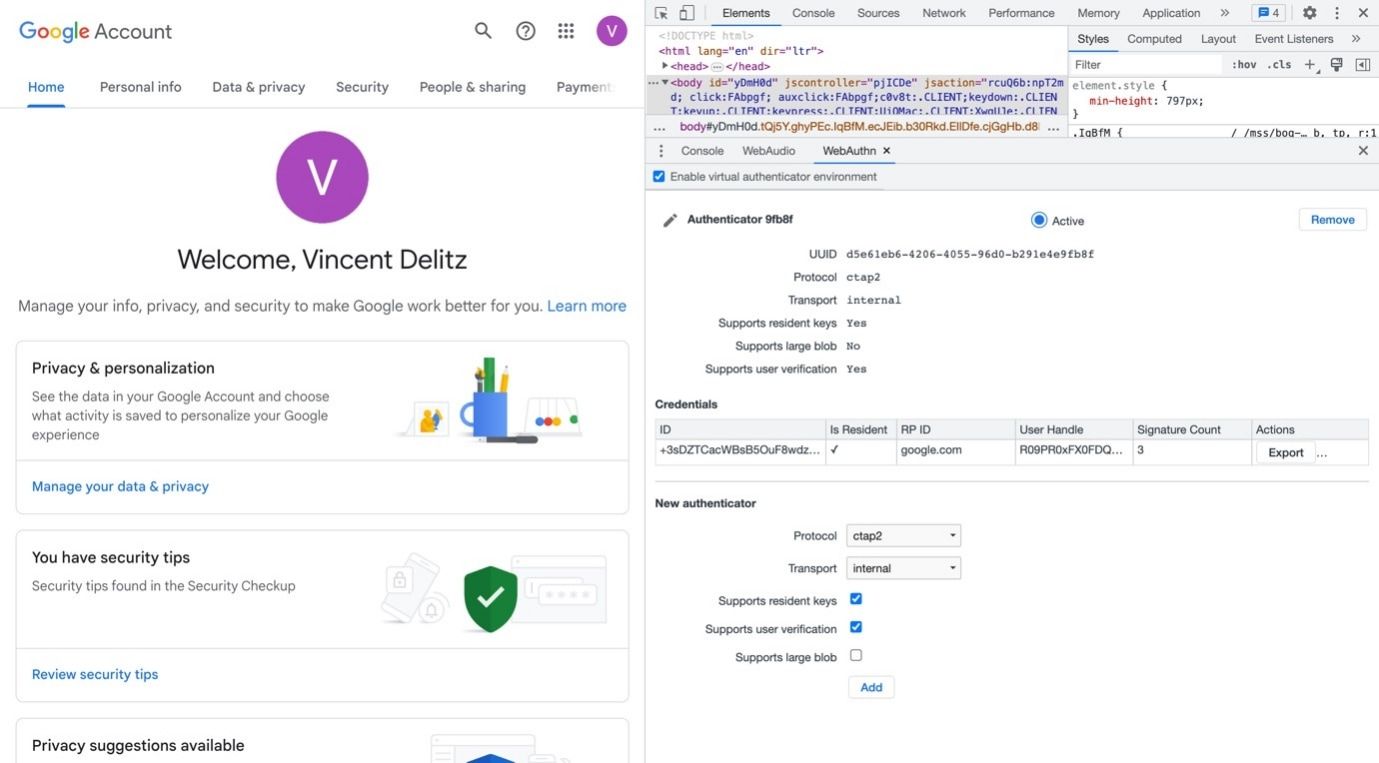
Task: Switch to the DevTools Console panel tab
Action: point(813,13)
